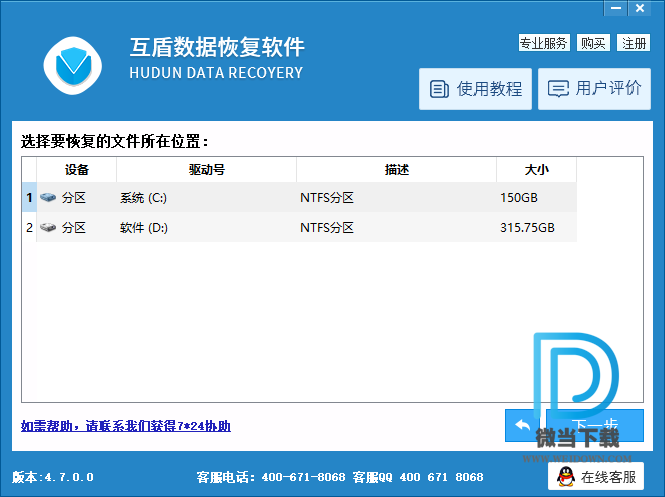Click 客服QQ 400 671 8068 text
The width and height of the screenshot is (665, 497).
pos(418,477)
